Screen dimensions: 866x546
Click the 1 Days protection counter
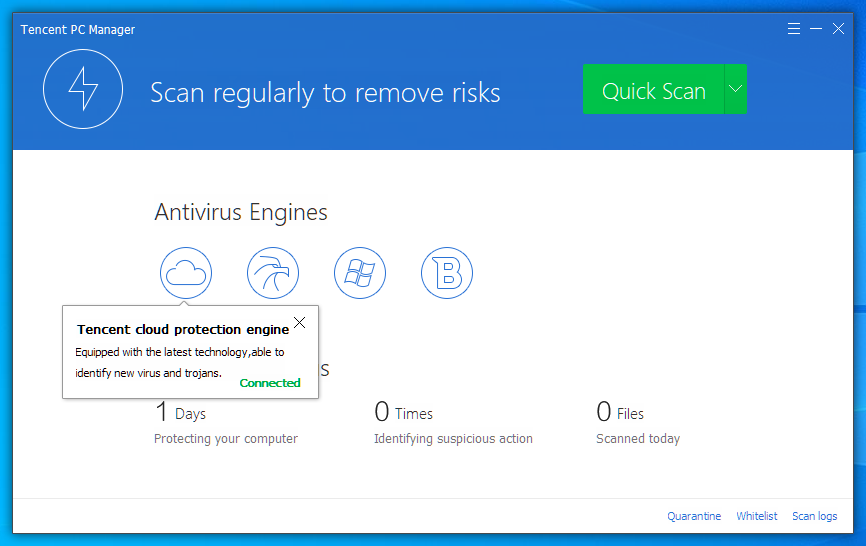[181, 412]
